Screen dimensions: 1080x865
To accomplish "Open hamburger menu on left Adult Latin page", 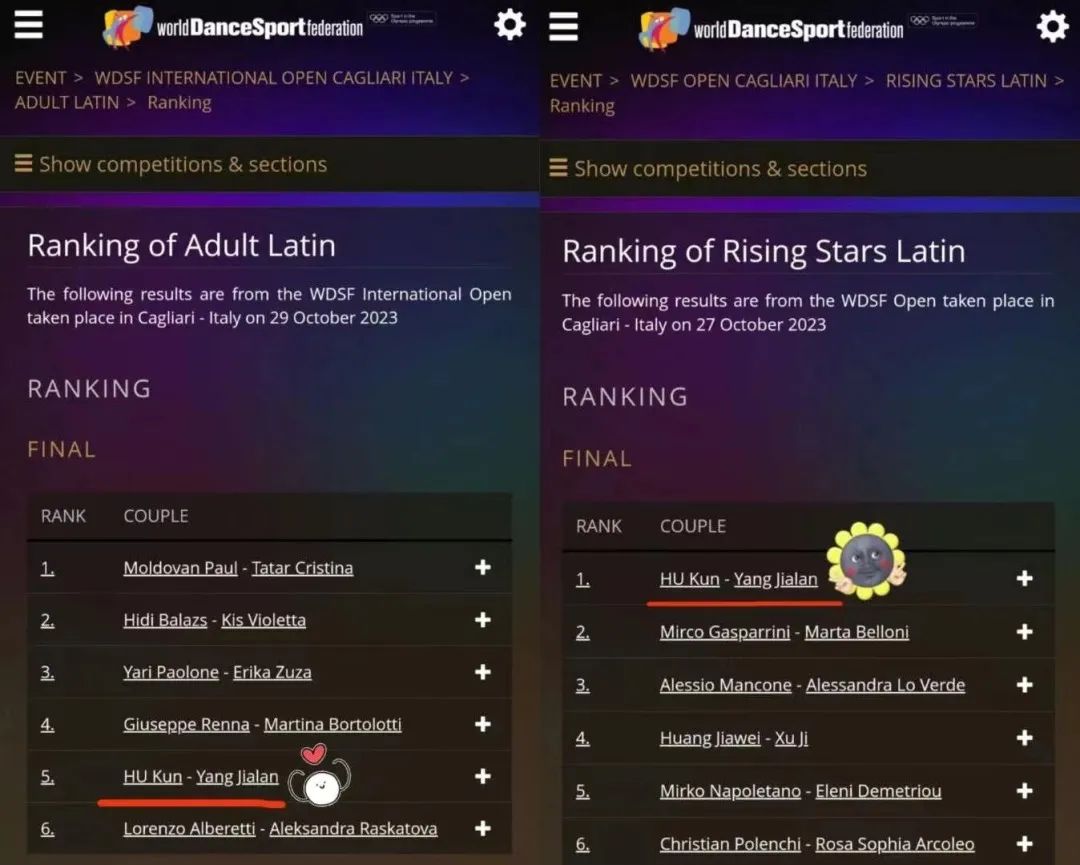I will tap(29, 24).
